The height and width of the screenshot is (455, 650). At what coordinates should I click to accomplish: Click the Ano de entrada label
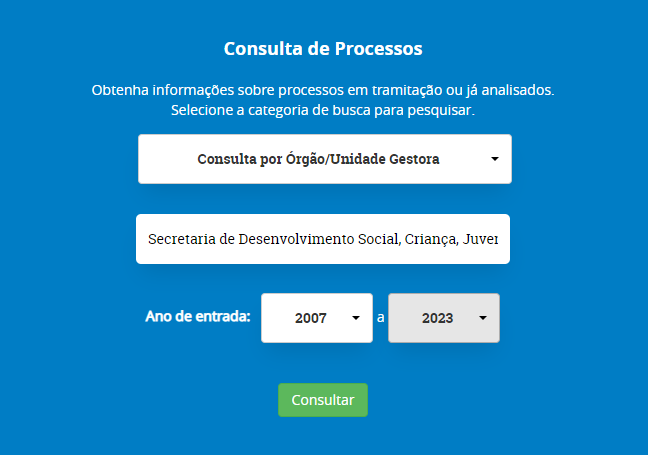pyautogui.click(x=198, y=317)
